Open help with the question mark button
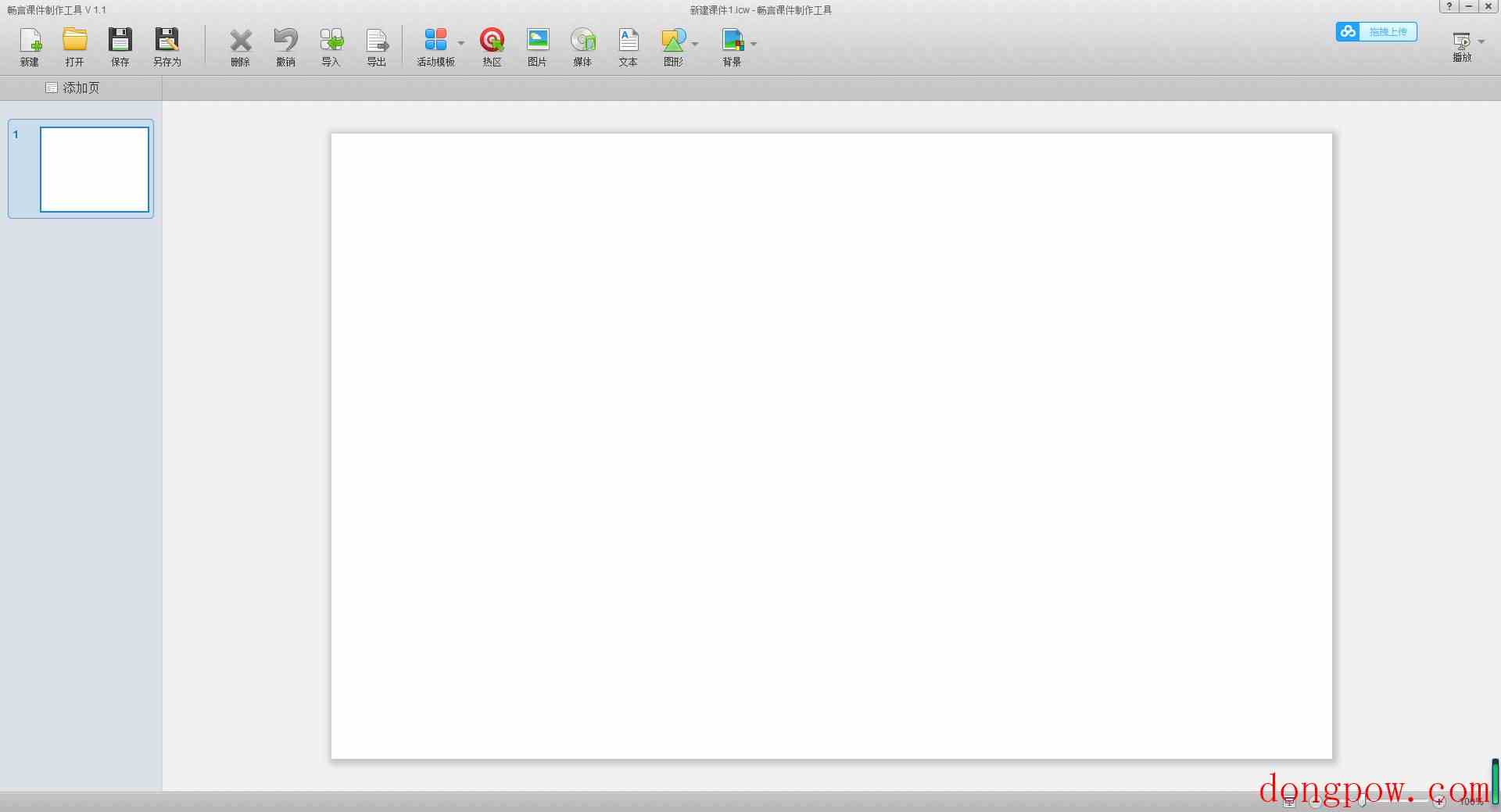Screen dimensions: 1501x812 pyautogui.click(x=1449, y=6)
